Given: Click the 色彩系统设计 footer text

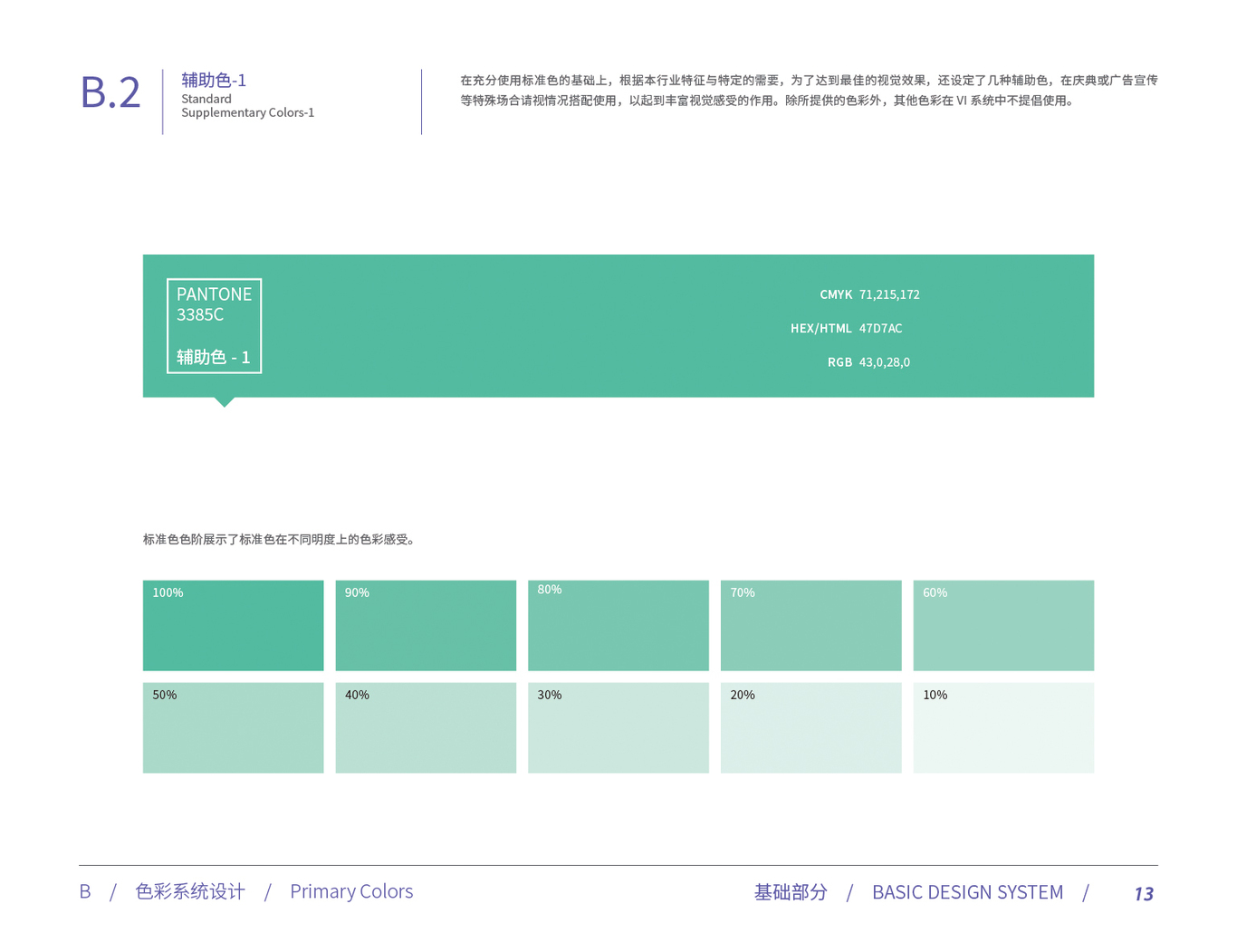Looking at the screenshot, I should click(190, 891).
